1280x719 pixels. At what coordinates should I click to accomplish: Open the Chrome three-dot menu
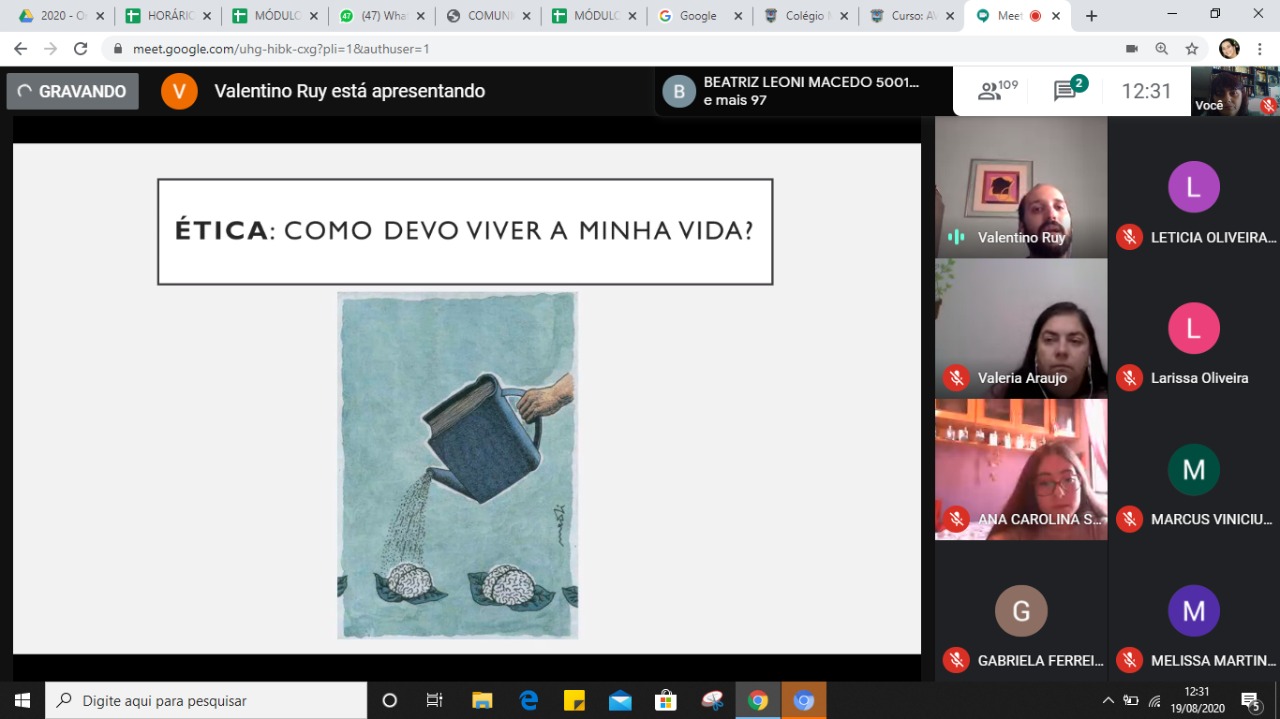tap(1260, 48)
